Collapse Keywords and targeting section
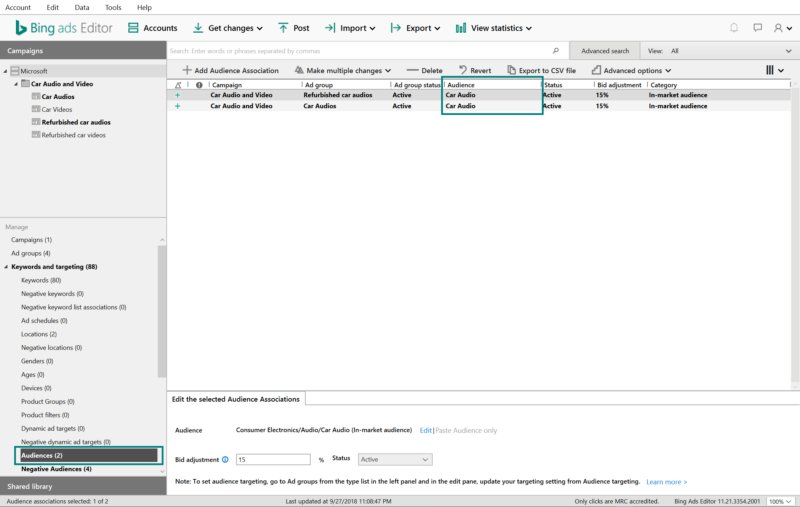 pyautogui.click(x=6, y=267)
